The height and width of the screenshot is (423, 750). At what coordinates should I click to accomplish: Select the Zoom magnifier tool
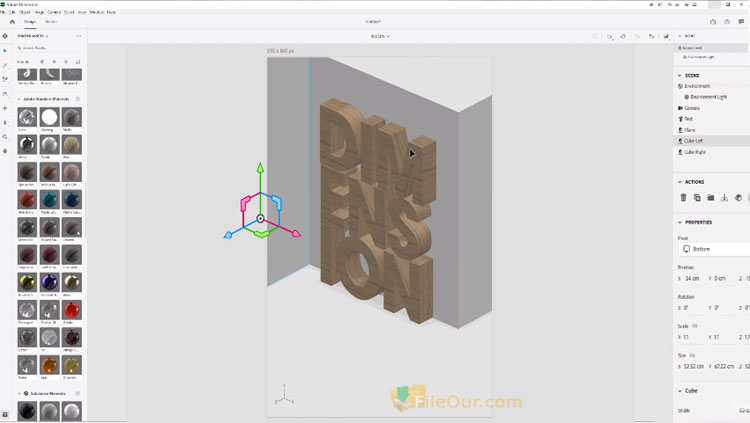(5, 137)
